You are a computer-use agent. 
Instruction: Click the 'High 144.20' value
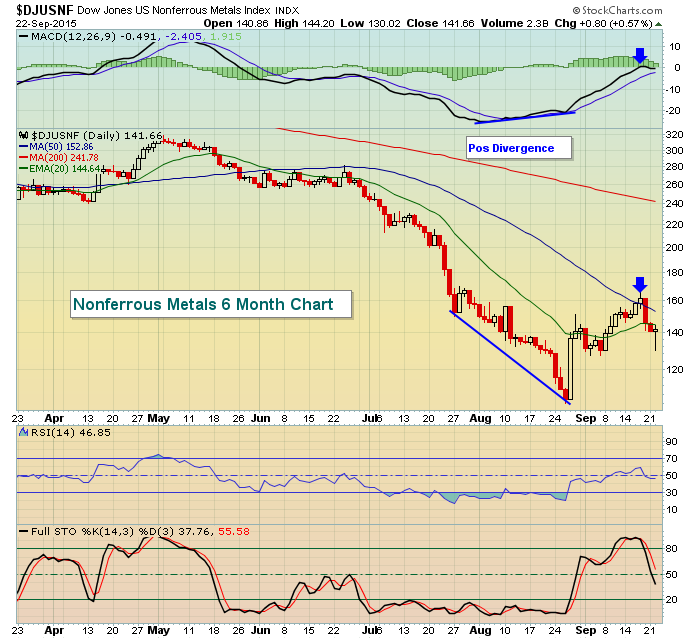(304, 24)
